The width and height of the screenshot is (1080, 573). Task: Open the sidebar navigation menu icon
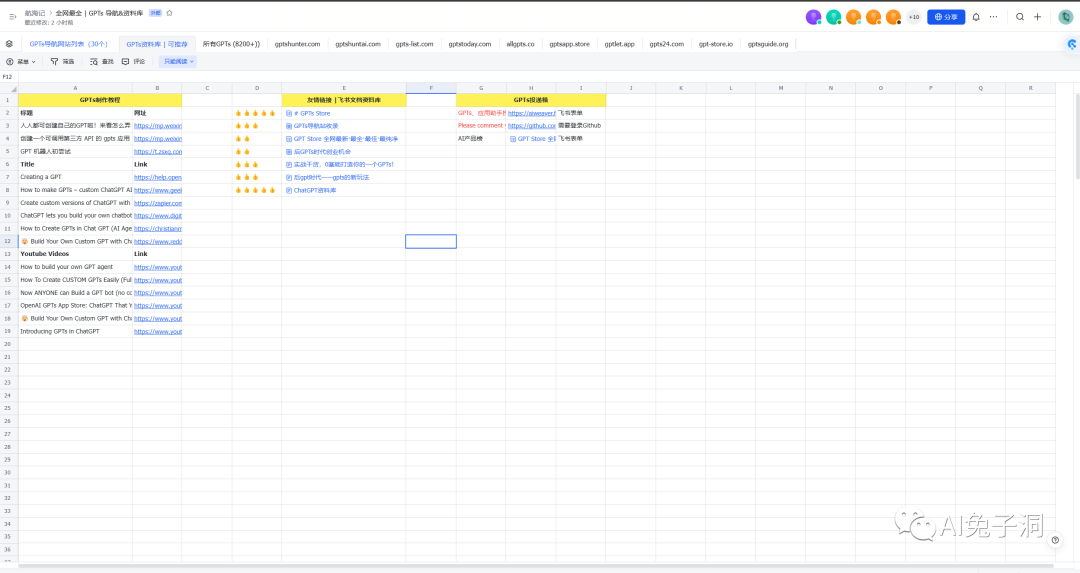coord(12,17)
